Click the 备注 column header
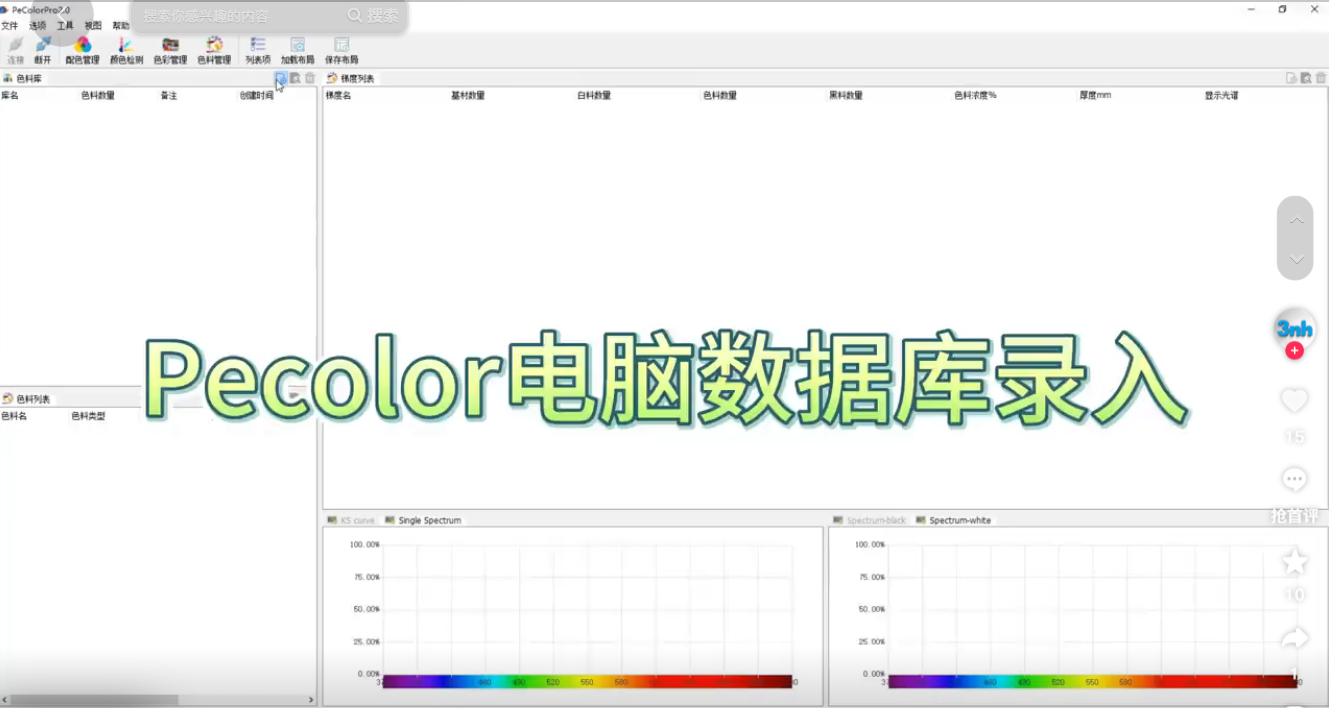Screen dimensions: 1329x708 169,96
